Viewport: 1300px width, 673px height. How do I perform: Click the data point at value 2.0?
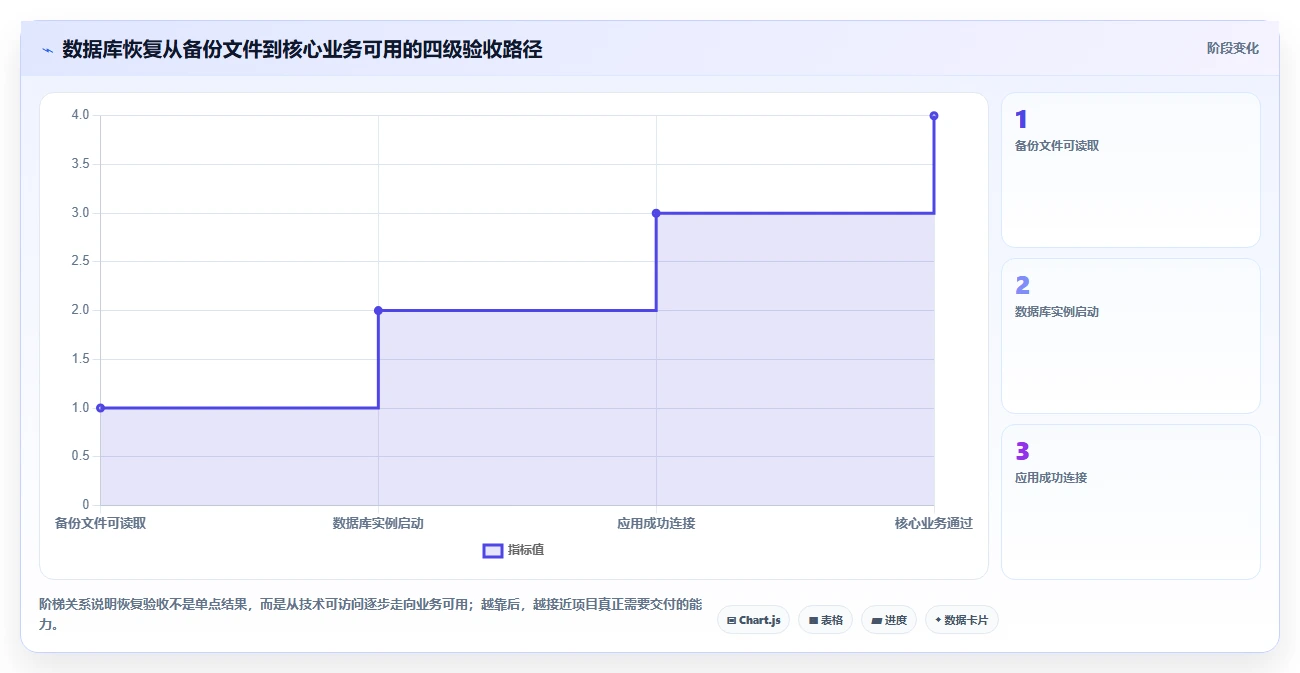pos(378,310)
